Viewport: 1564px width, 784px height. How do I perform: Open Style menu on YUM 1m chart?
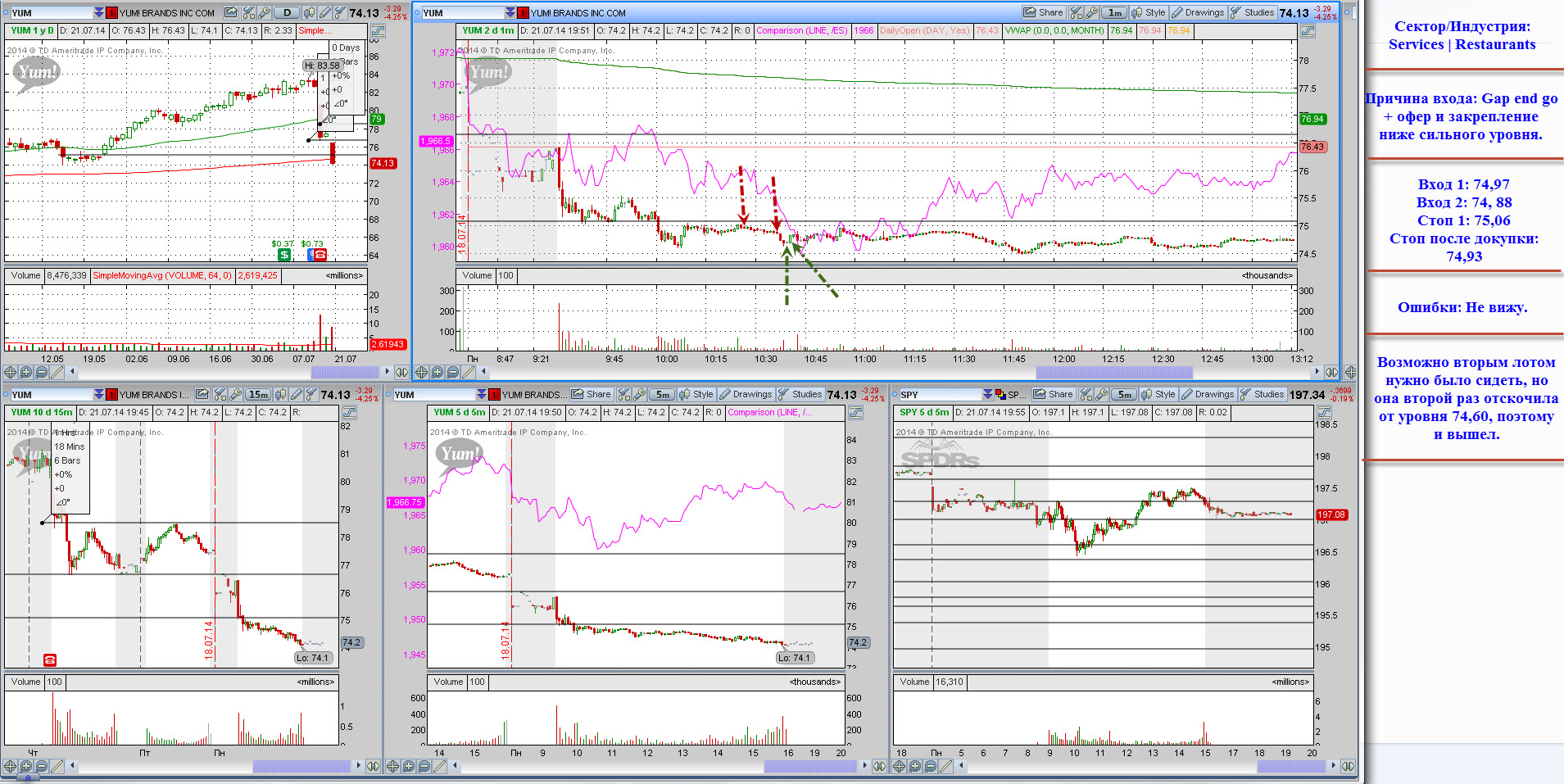[x=1149, y=13]
